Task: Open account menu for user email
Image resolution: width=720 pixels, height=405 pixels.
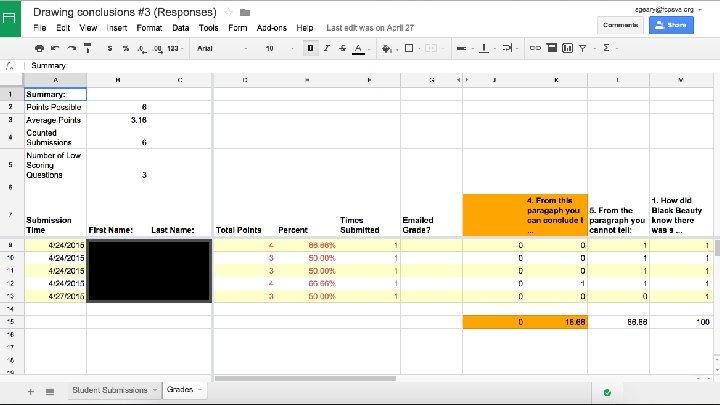Action: pyautogui.click(x=668, y=9)
